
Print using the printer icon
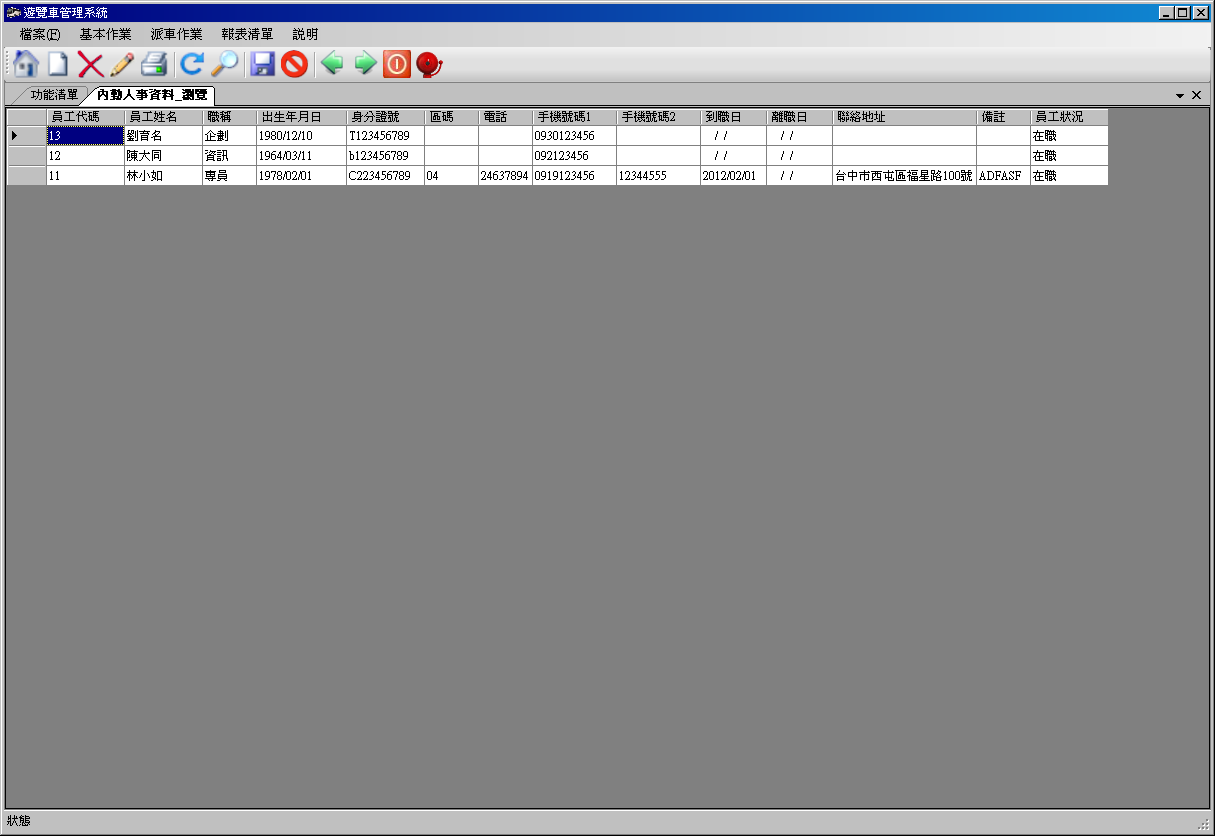pos(154,64)
